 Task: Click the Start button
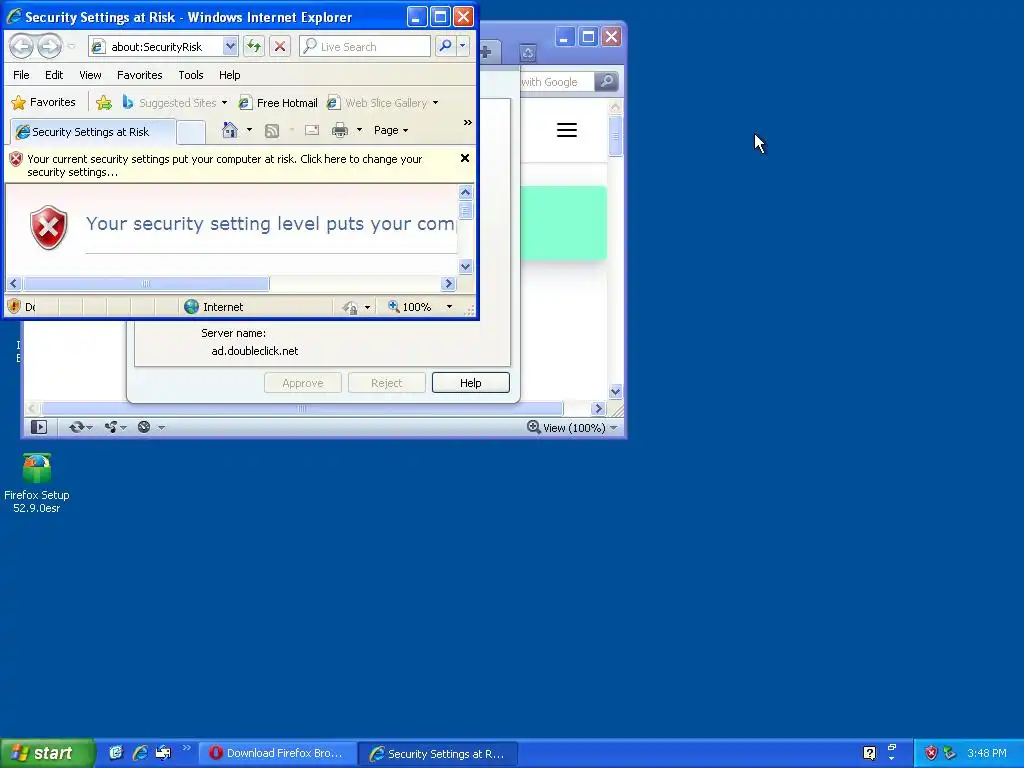(x=48, y=753)
